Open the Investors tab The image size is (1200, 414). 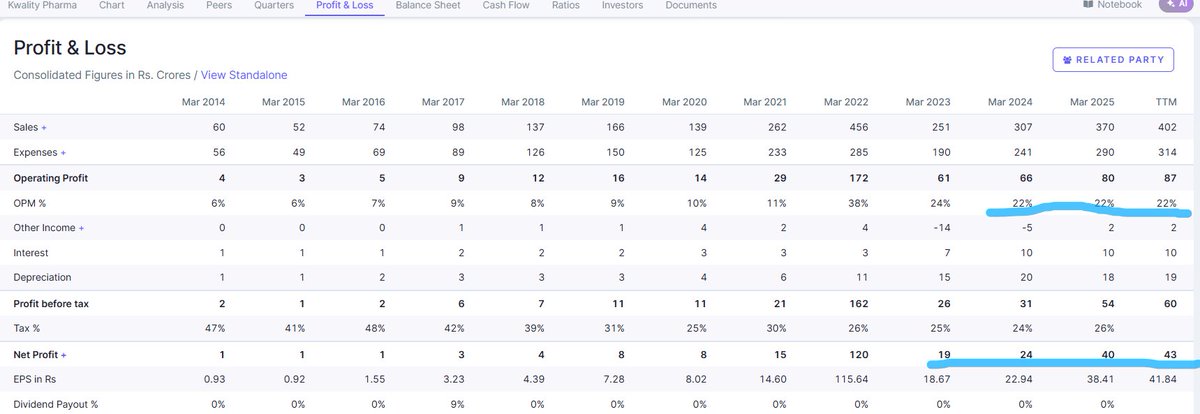point(622,5)
